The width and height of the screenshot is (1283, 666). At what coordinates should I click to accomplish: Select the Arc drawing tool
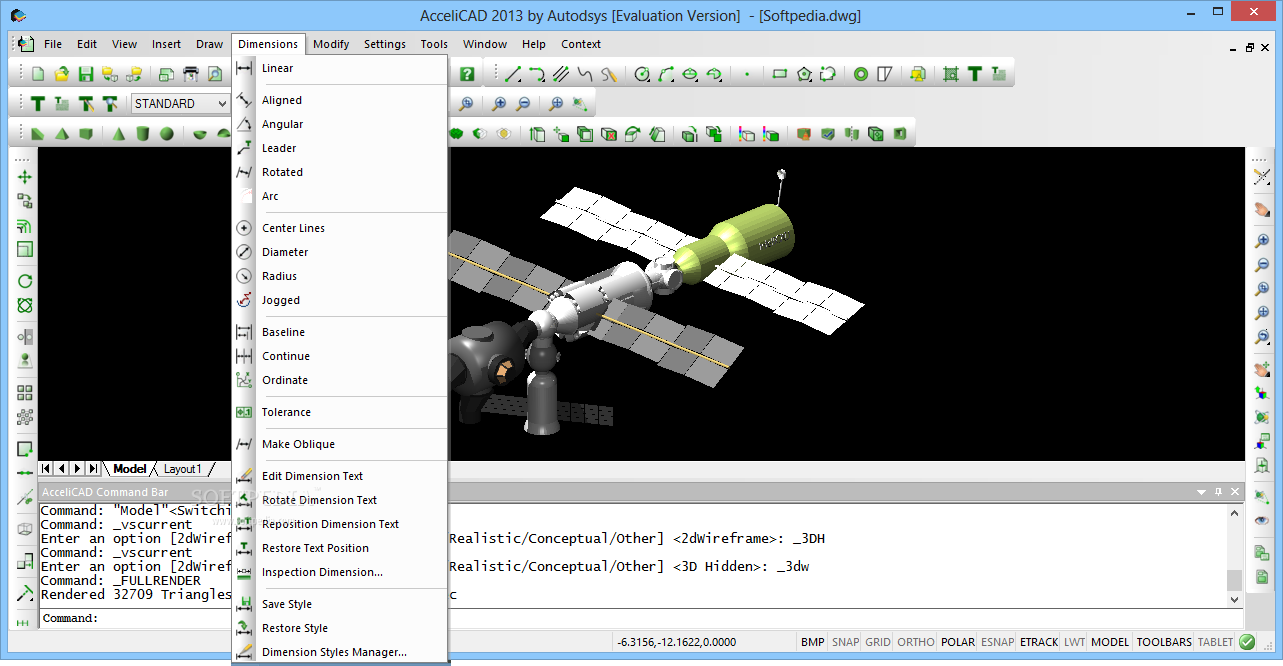(x=666, y=74)
